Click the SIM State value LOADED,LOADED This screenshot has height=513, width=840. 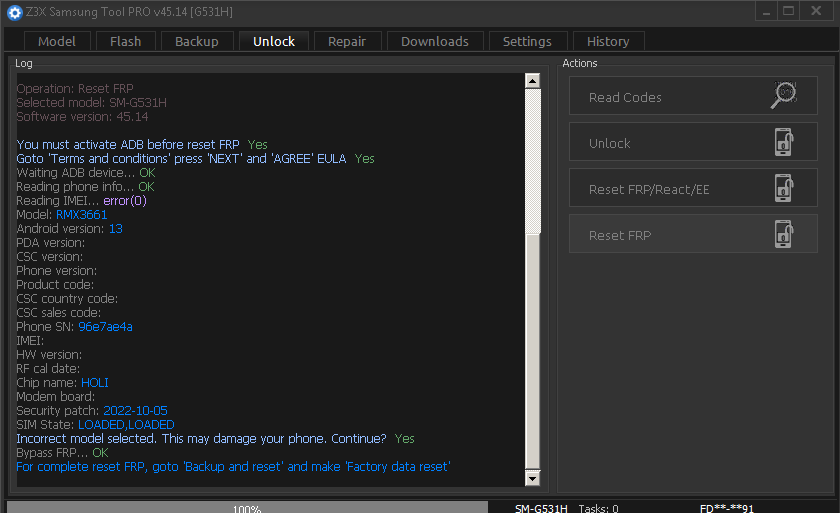(126, 425)
